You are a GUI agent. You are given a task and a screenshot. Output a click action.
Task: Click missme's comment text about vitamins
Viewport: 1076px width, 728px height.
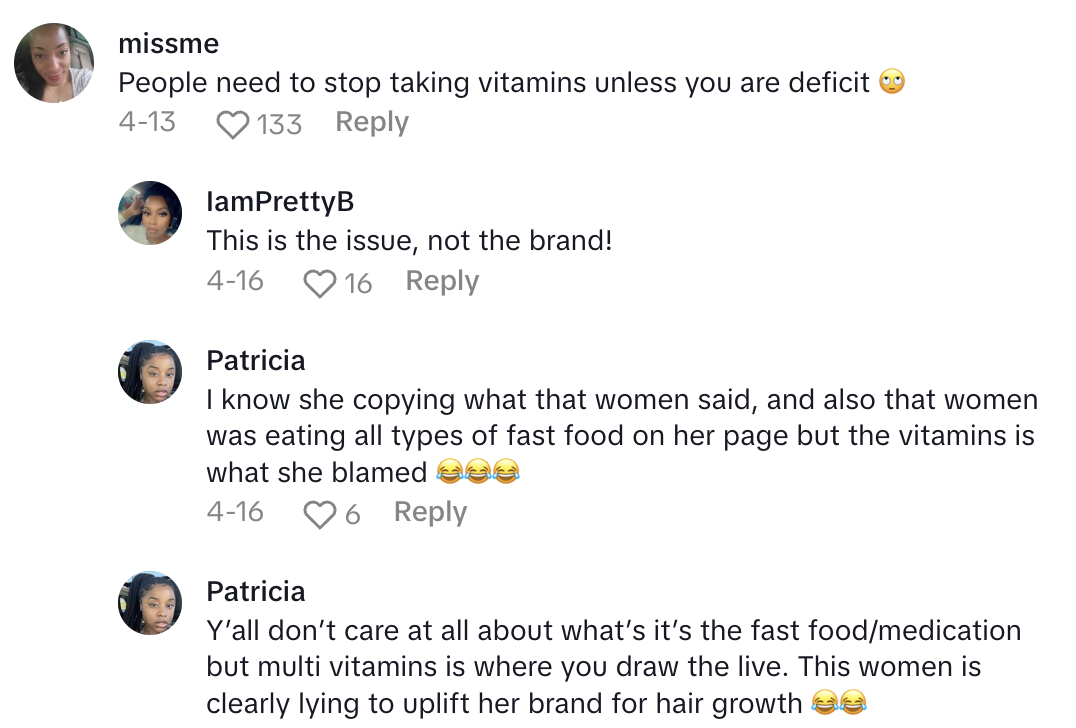494,82
